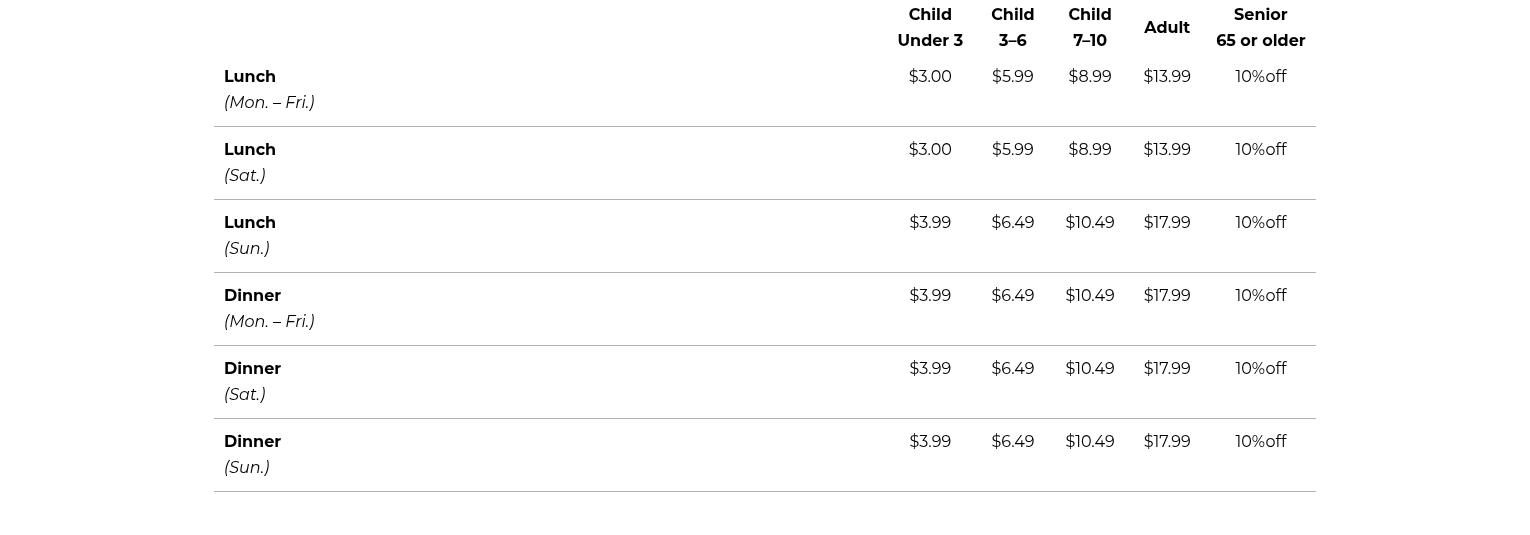Click the Senior discount for Sunday dinner
The image size is (1530, 535).
pyautogui.click(x=1260, y=442)
